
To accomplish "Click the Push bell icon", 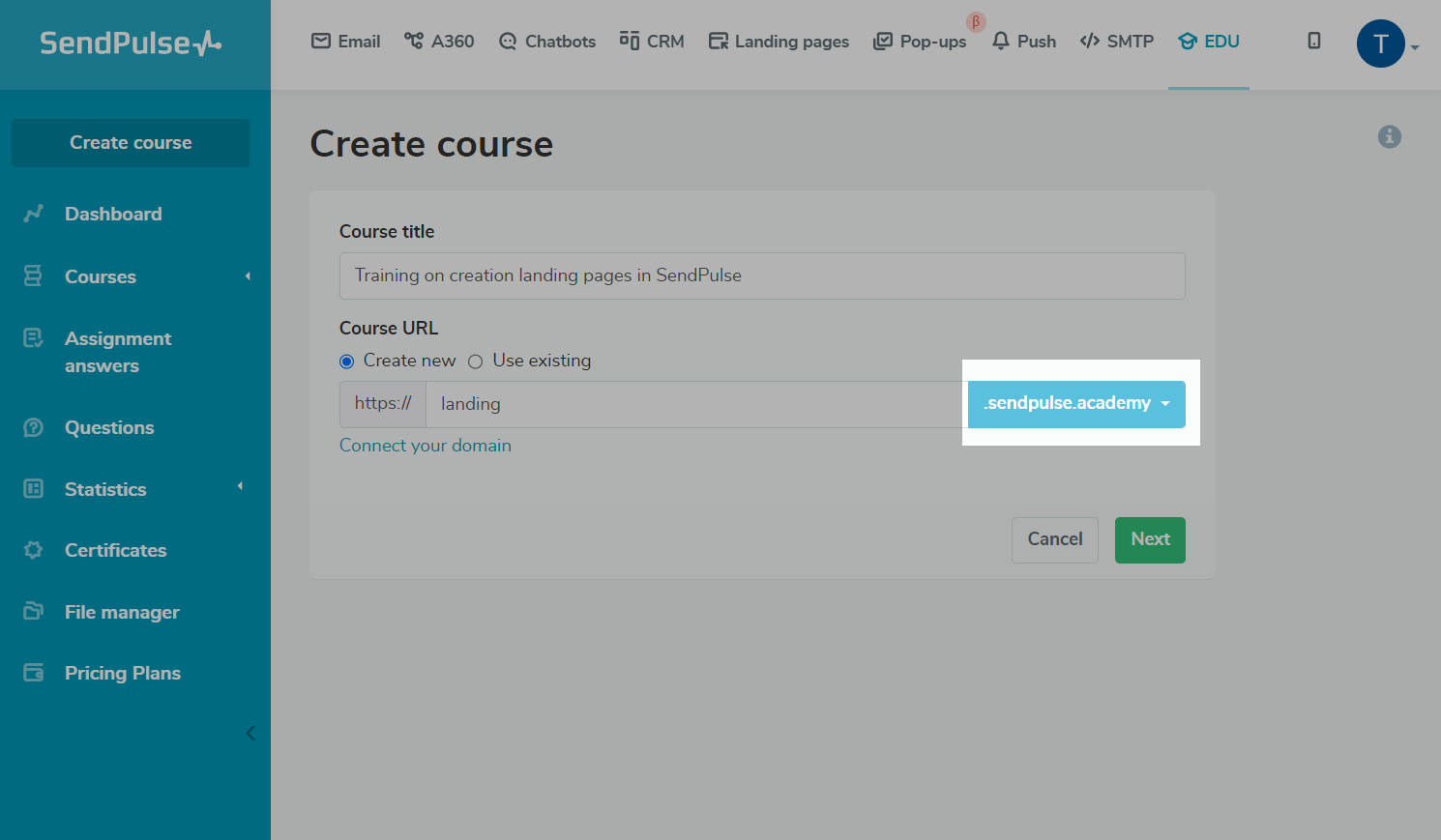I will [1001, 41].
